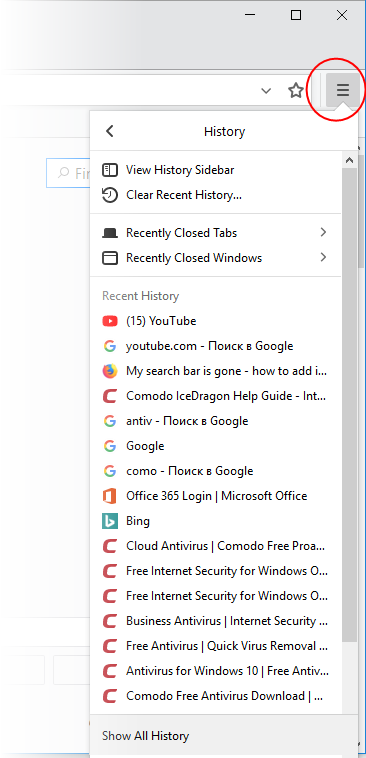Expand Recently Closed Windows submenu arrow
The height and width of the screenshot is (758, 366).
(323, 258)
